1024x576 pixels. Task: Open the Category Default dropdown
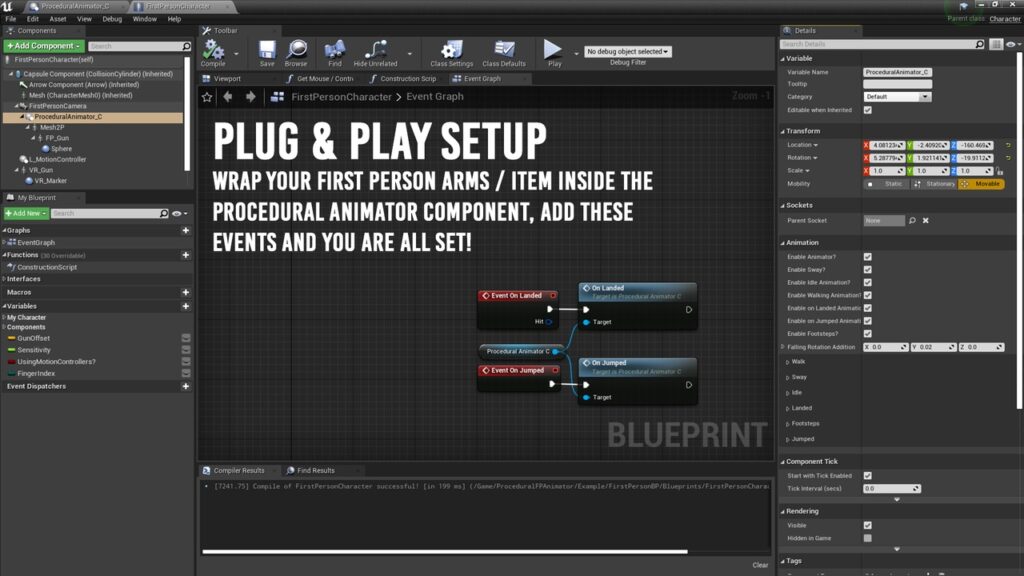pos(898,97)
